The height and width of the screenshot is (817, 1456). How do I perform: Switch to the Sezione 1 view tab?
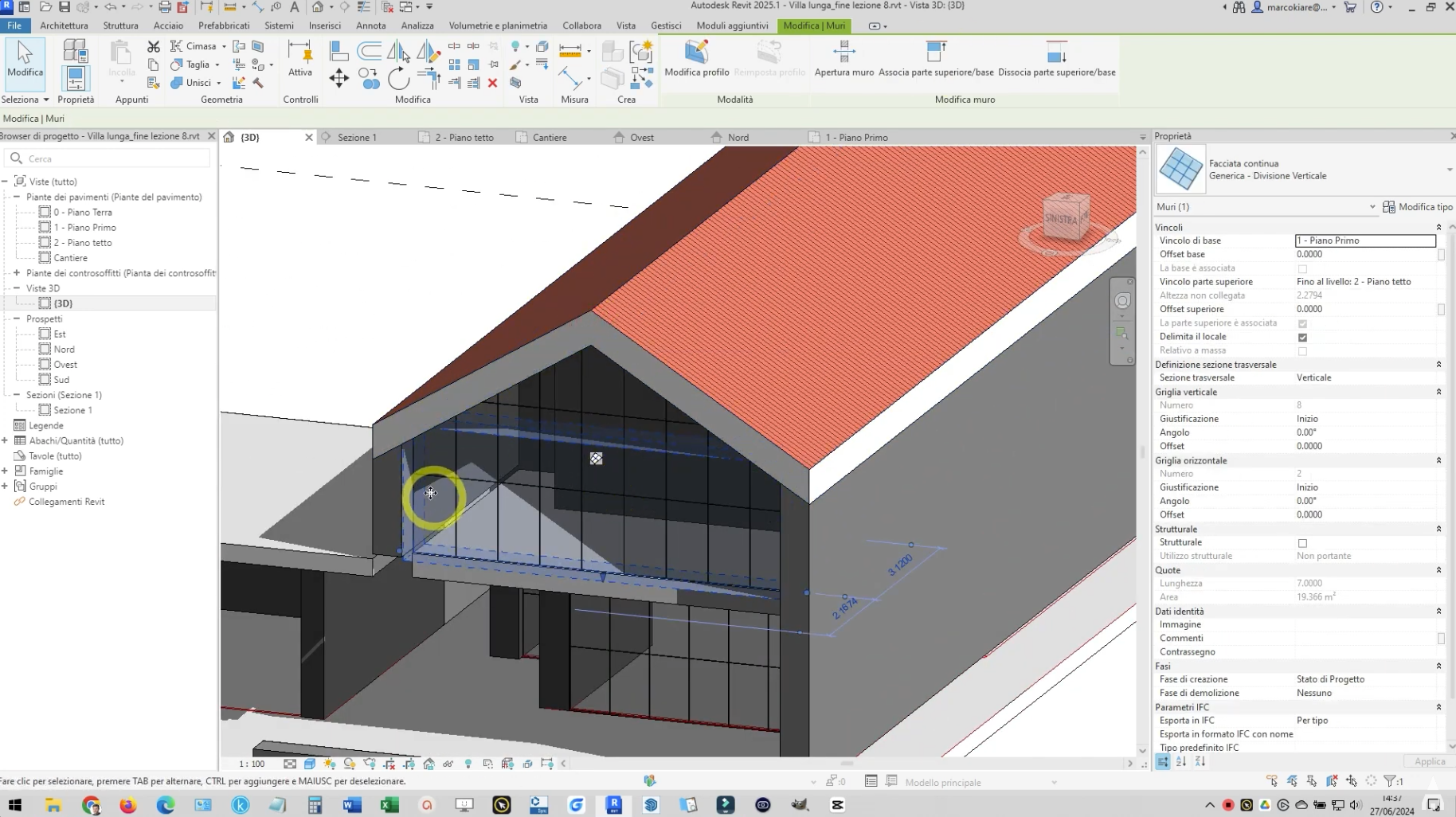point(356,138)
